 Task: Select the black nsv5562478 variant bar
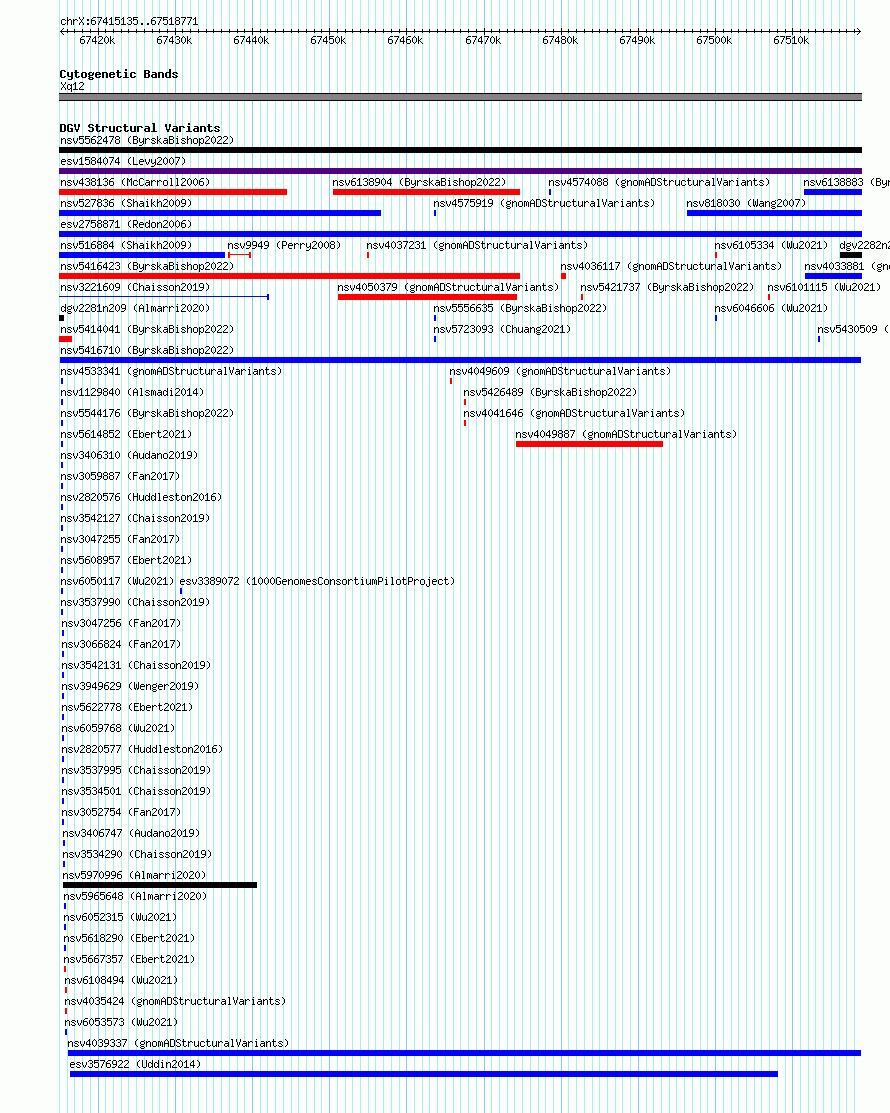tap(461, 150)
